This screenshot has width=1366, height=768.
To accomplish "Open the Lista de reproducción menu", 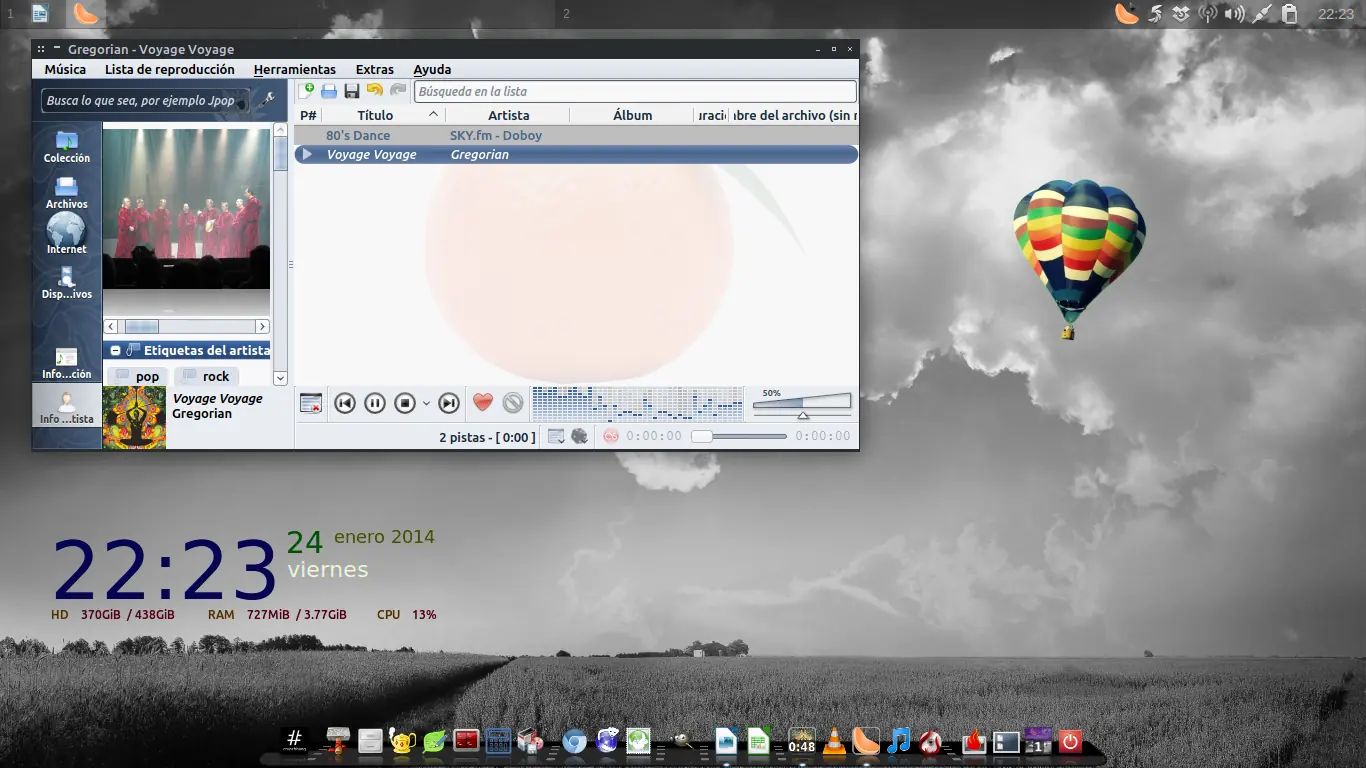I will tap(170, 69).
